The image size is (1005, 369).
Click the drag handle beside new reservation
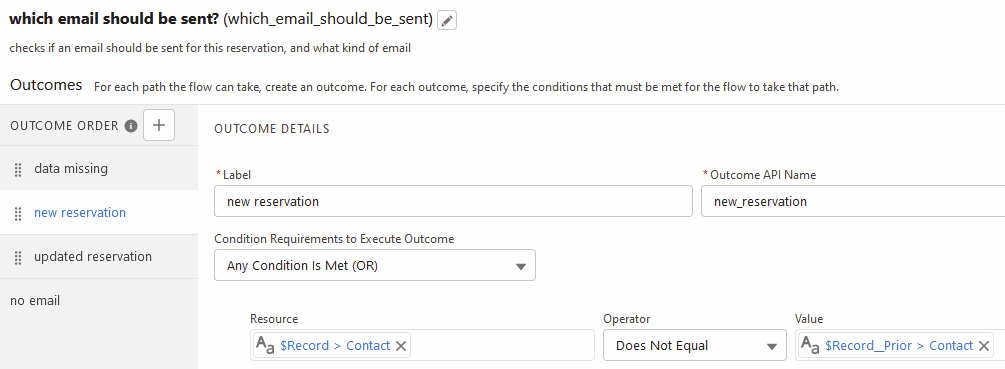[18, 213]
